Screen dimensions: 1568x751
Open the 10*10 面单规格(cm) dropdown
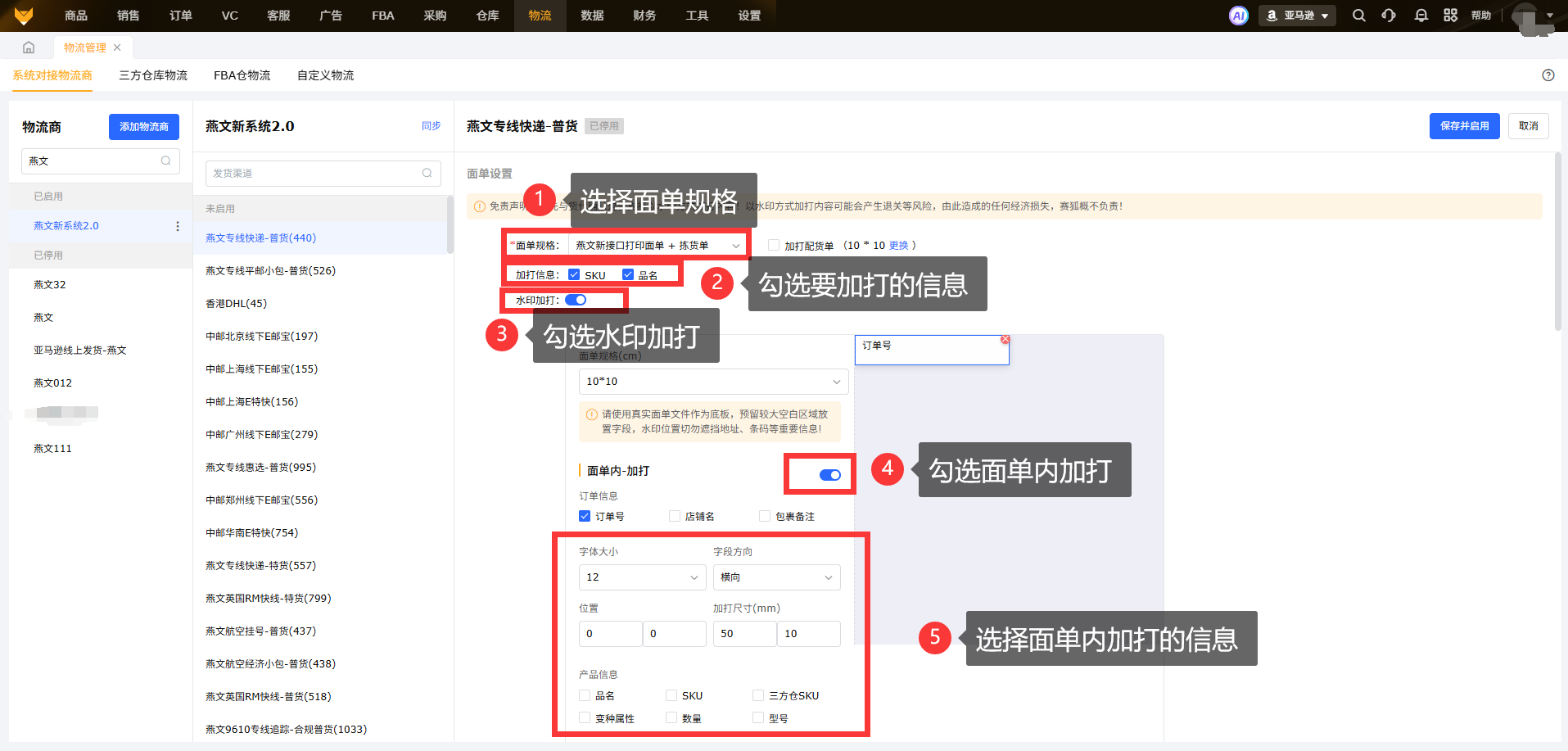coord(713,382)
